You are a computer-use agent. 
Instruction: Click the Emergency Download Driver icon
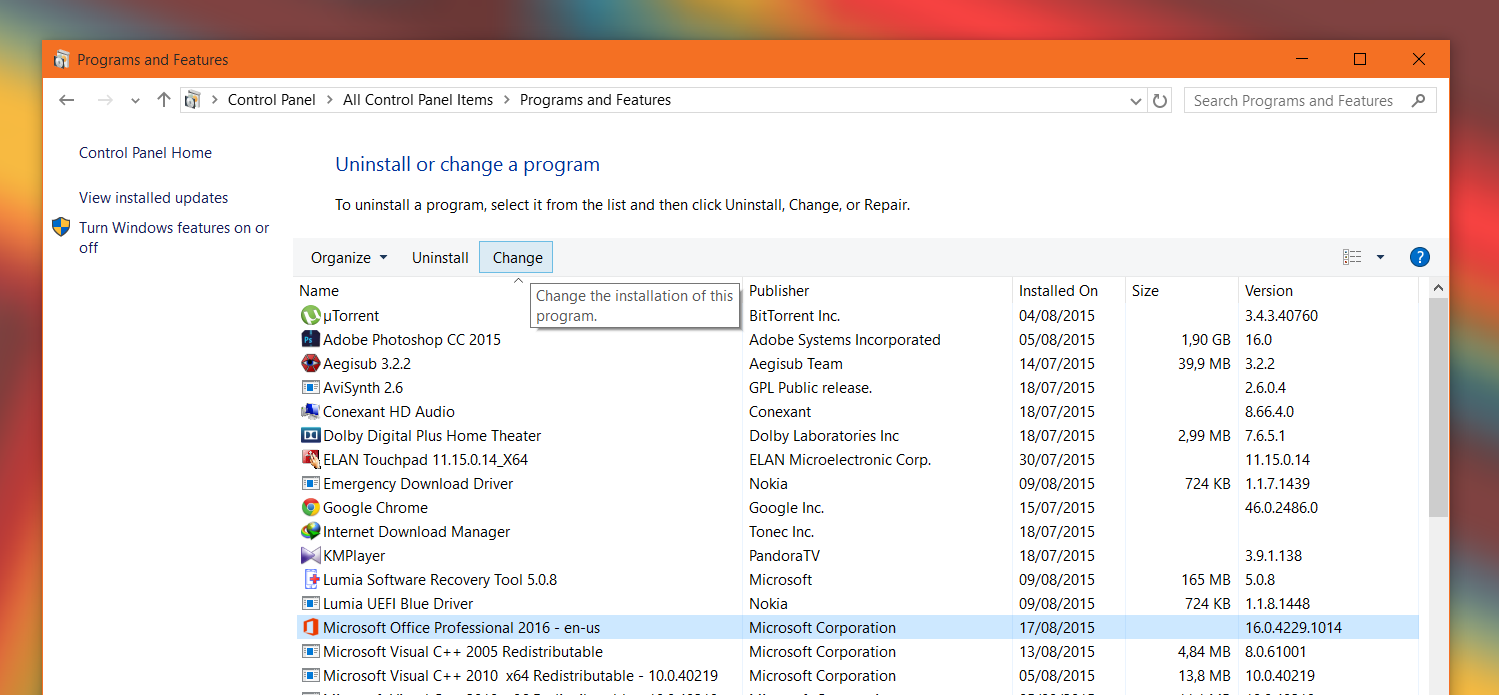[x=310, y=484]
